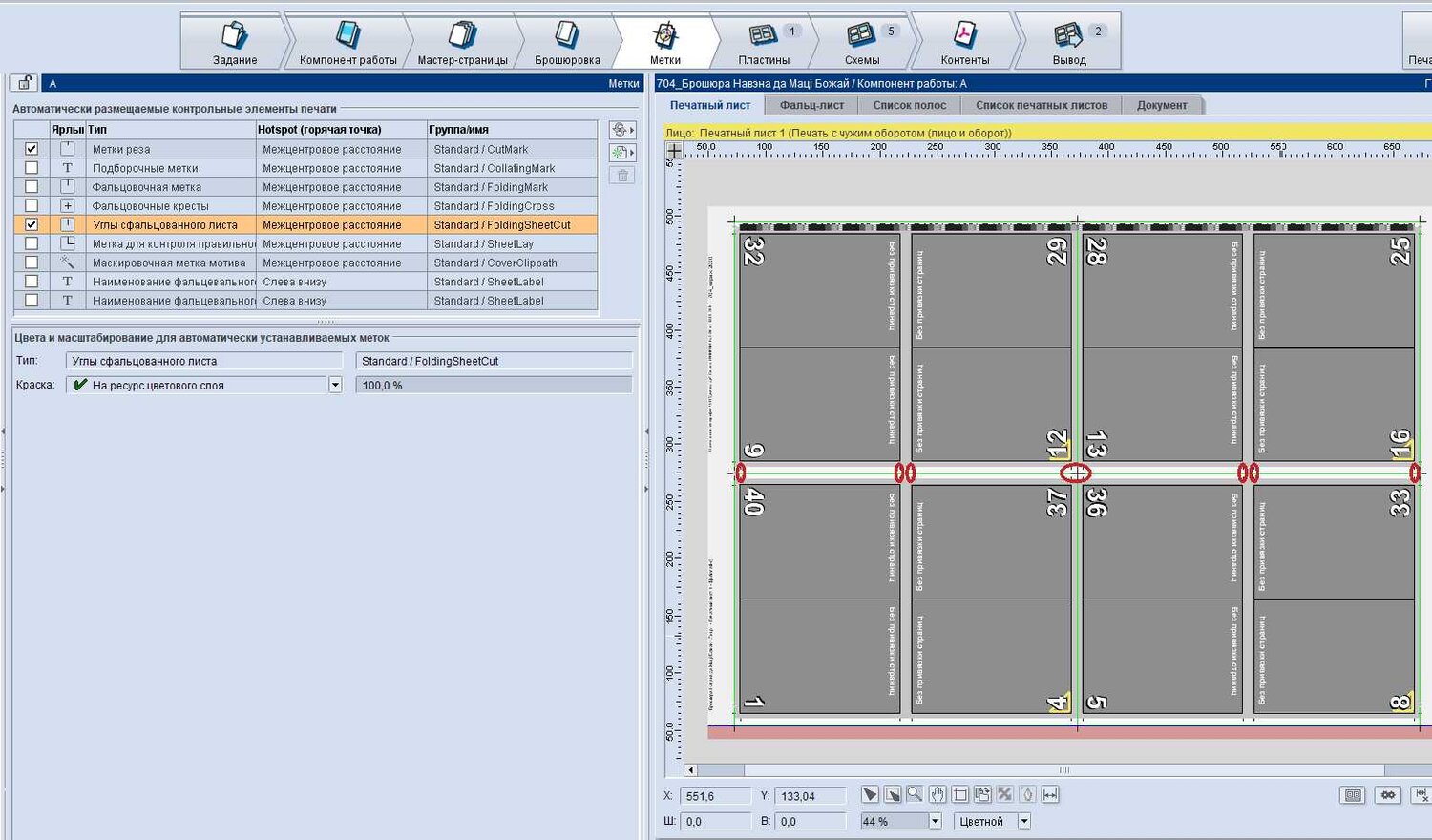Click the crossed arrows tool icon
Viewport: 1432px width, 840px height.
click(1004, 794)
